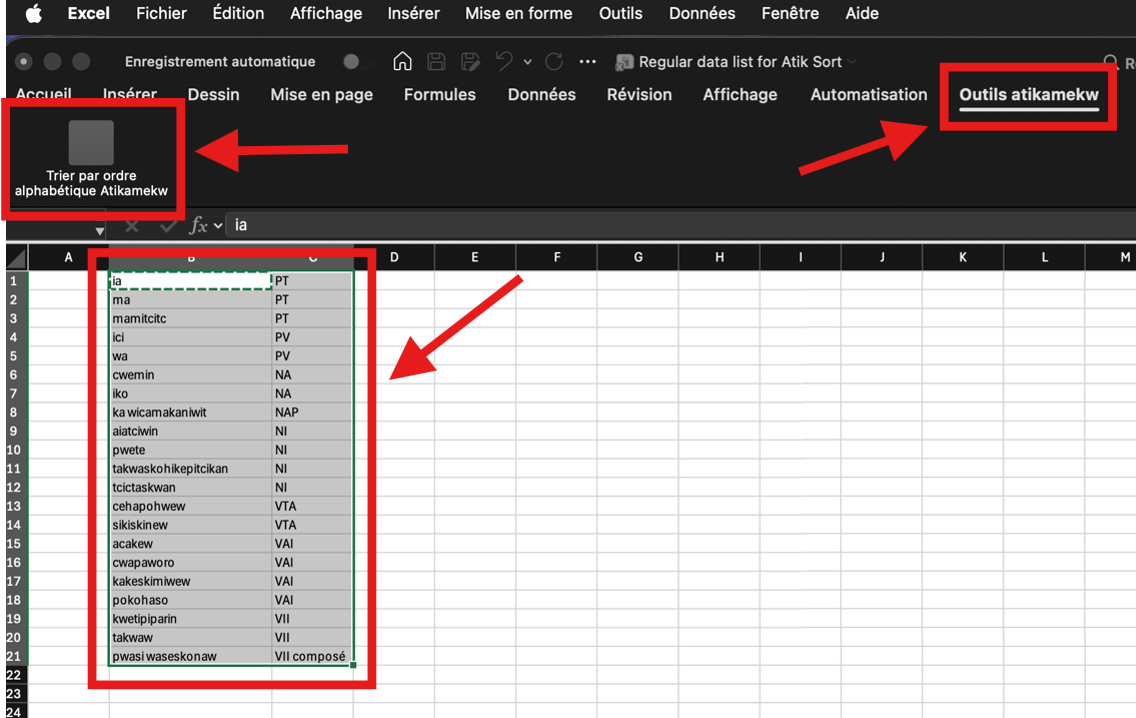Image resolution: width=1136 pixels, height=718 pixels.
Task: Select column G header
Action: (x=638, y=257)
